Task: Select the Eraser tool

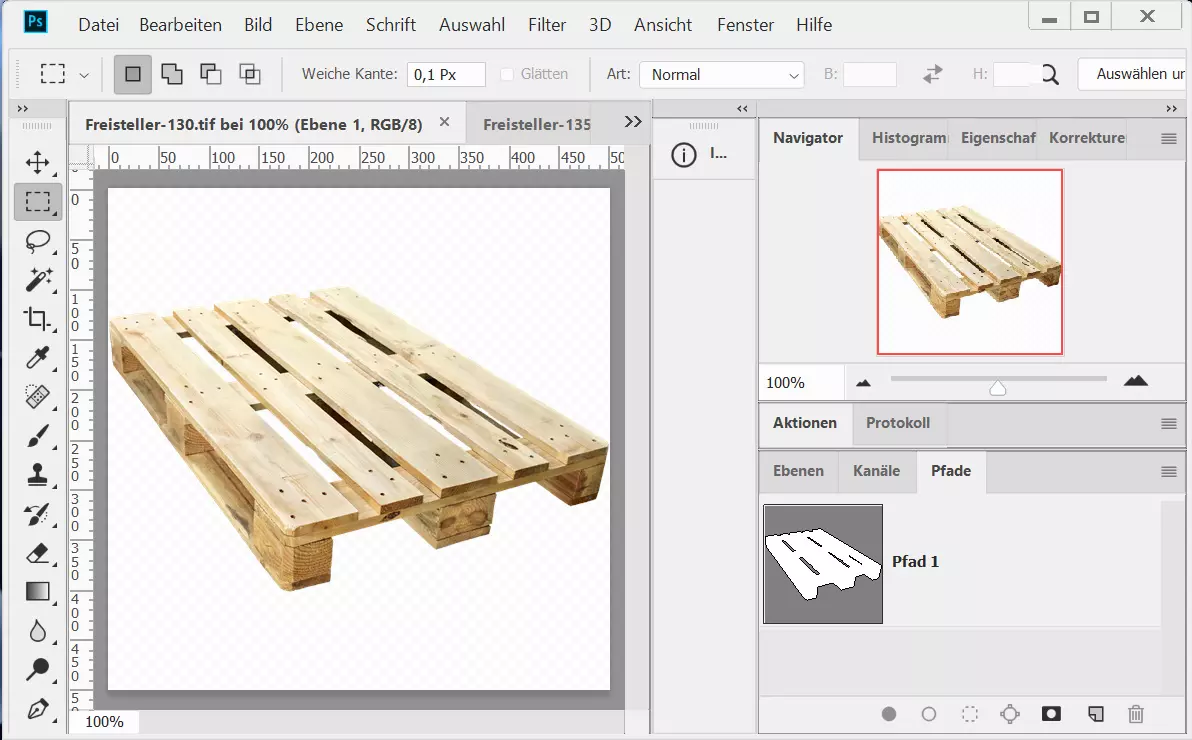Action: coord(37,553)
